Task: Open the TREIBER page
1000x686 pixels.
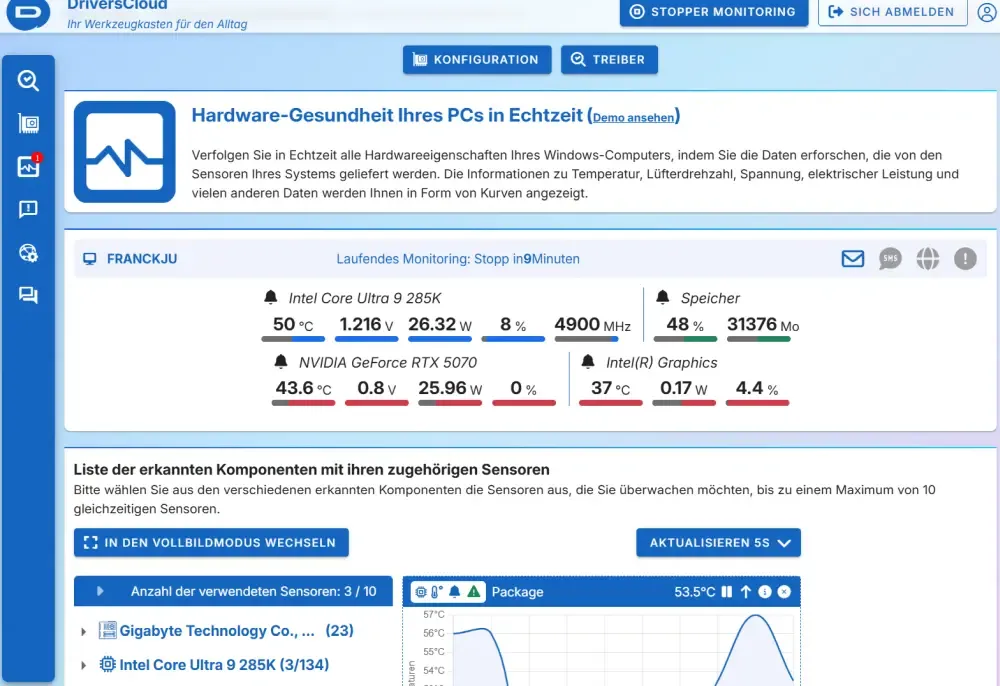Action: click(x=609, y=60)
